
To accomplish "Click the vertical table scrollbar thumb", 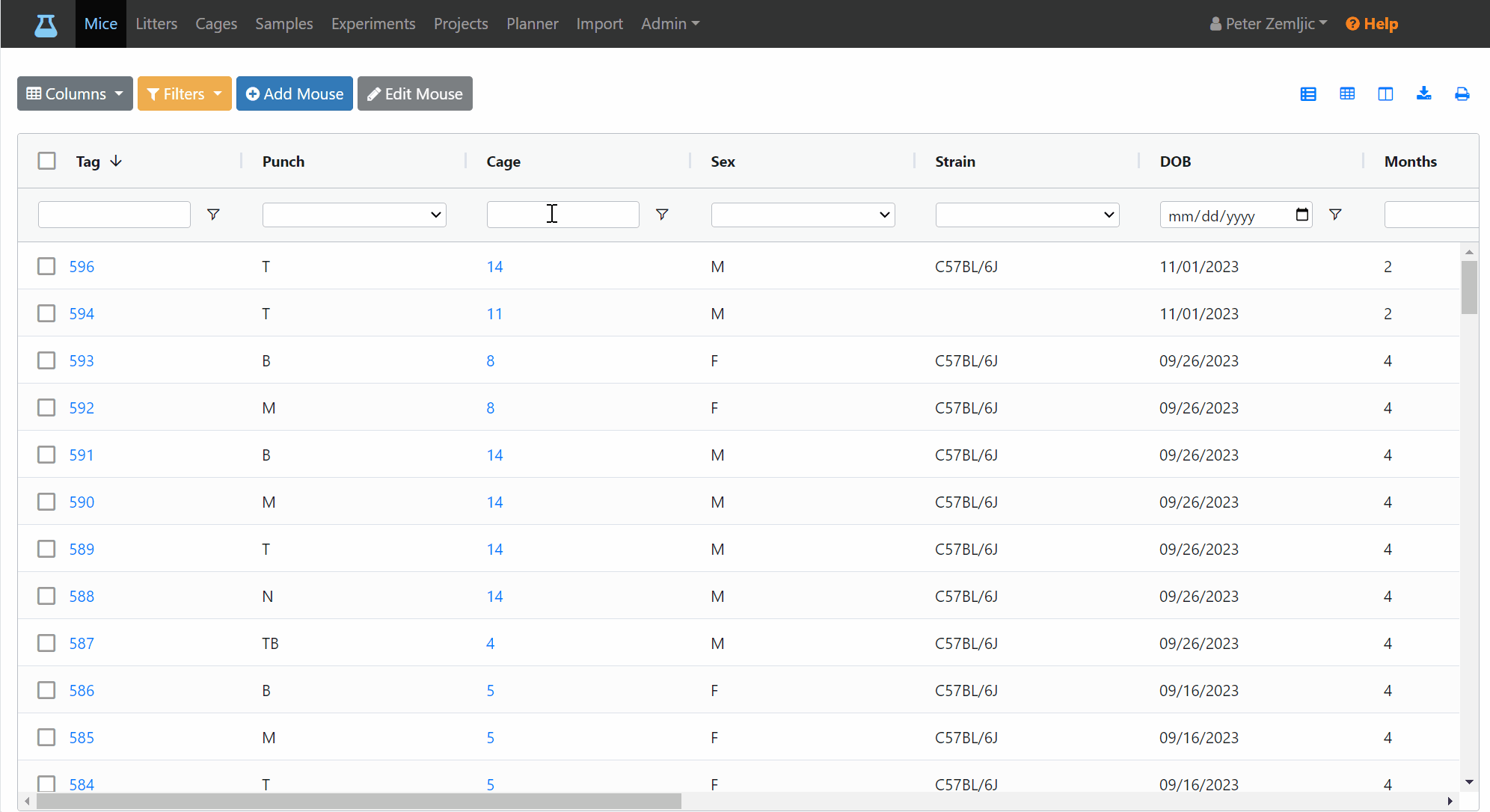I will coord(1469,287).
